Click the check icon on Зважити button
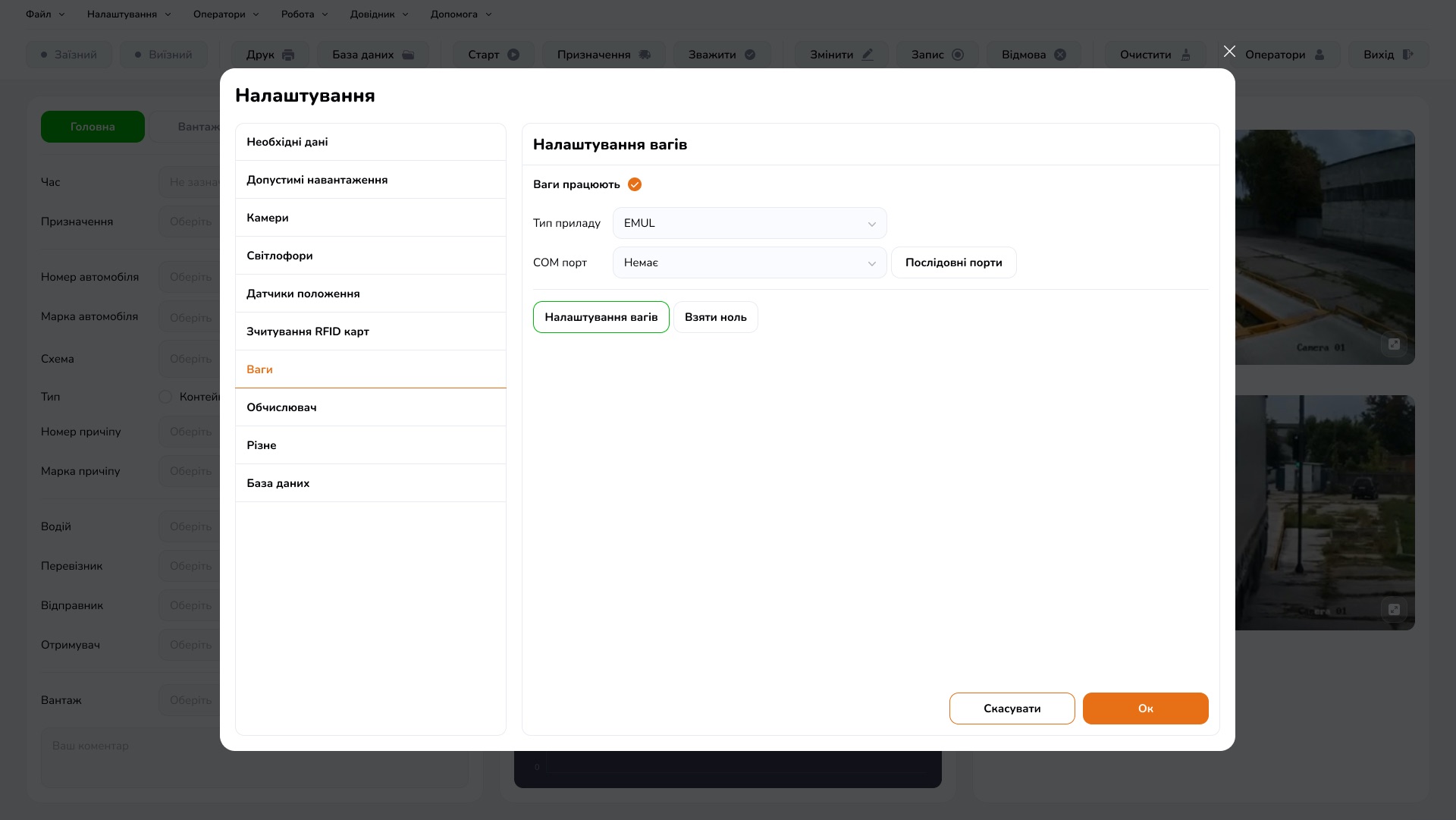1456x820 pixels. point(750,55)
